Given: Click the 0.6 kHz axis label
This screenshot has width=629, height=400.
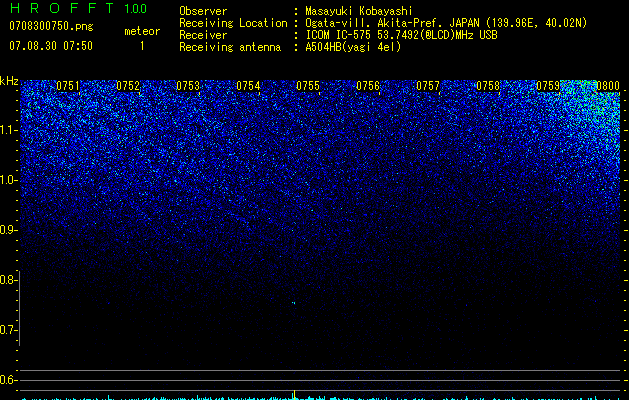Looking at the screenshot, I should 8,380.
